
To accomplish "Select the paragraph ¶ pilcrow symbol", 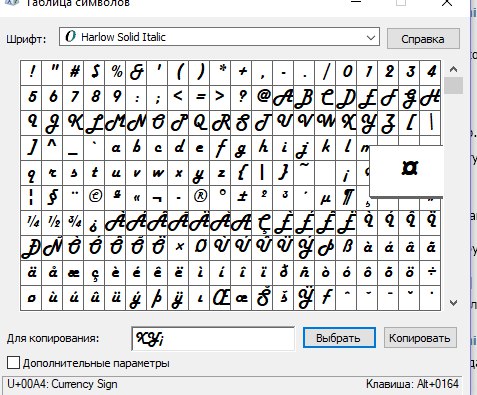I will pos(346,197).
